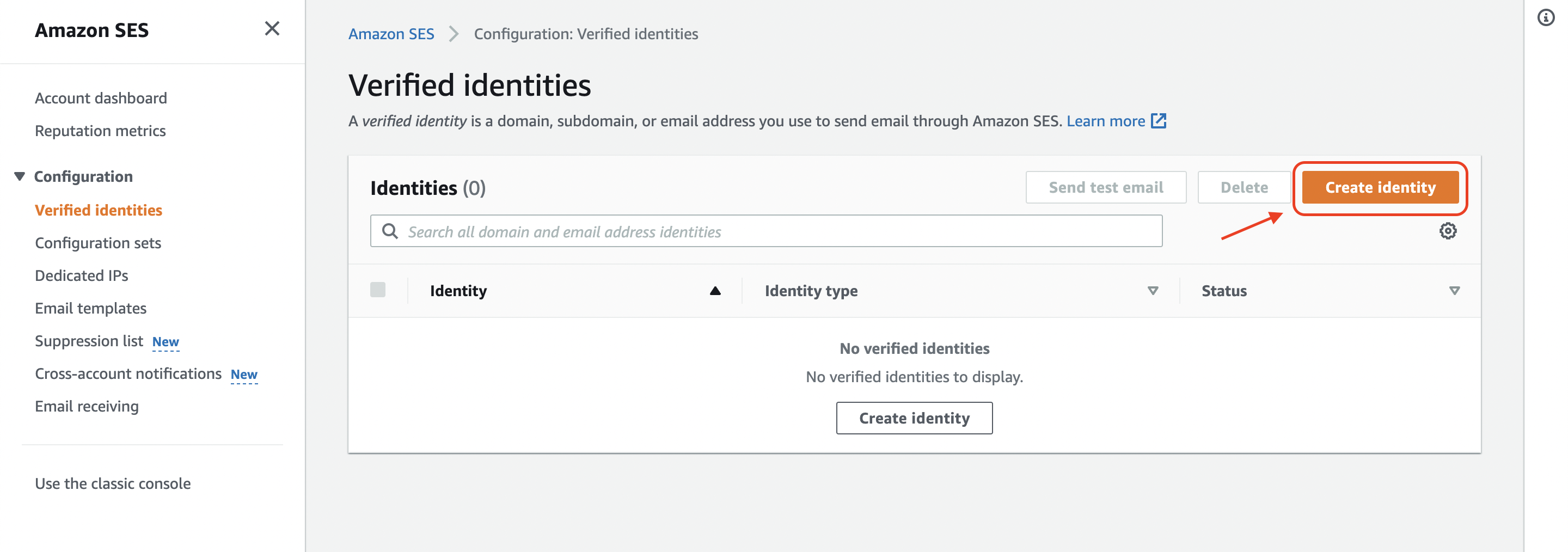Collapse the Configuration section triangle
The width and height of the screenshot is (1568, 552).
point(20,176)
